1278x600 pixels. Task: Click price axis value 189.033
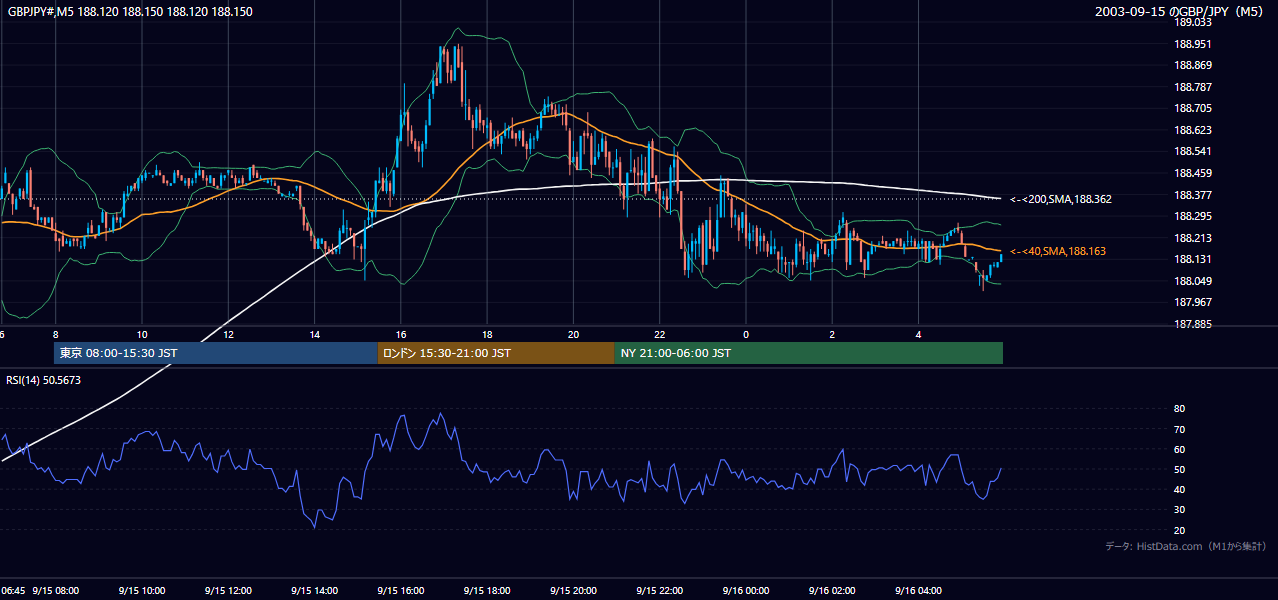point(1192,22)
